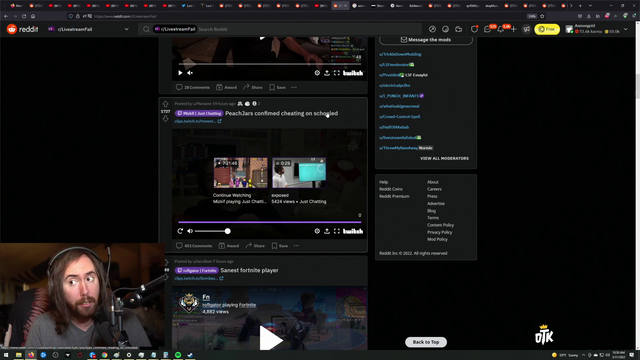Give Award on the top post

(227, 87)
